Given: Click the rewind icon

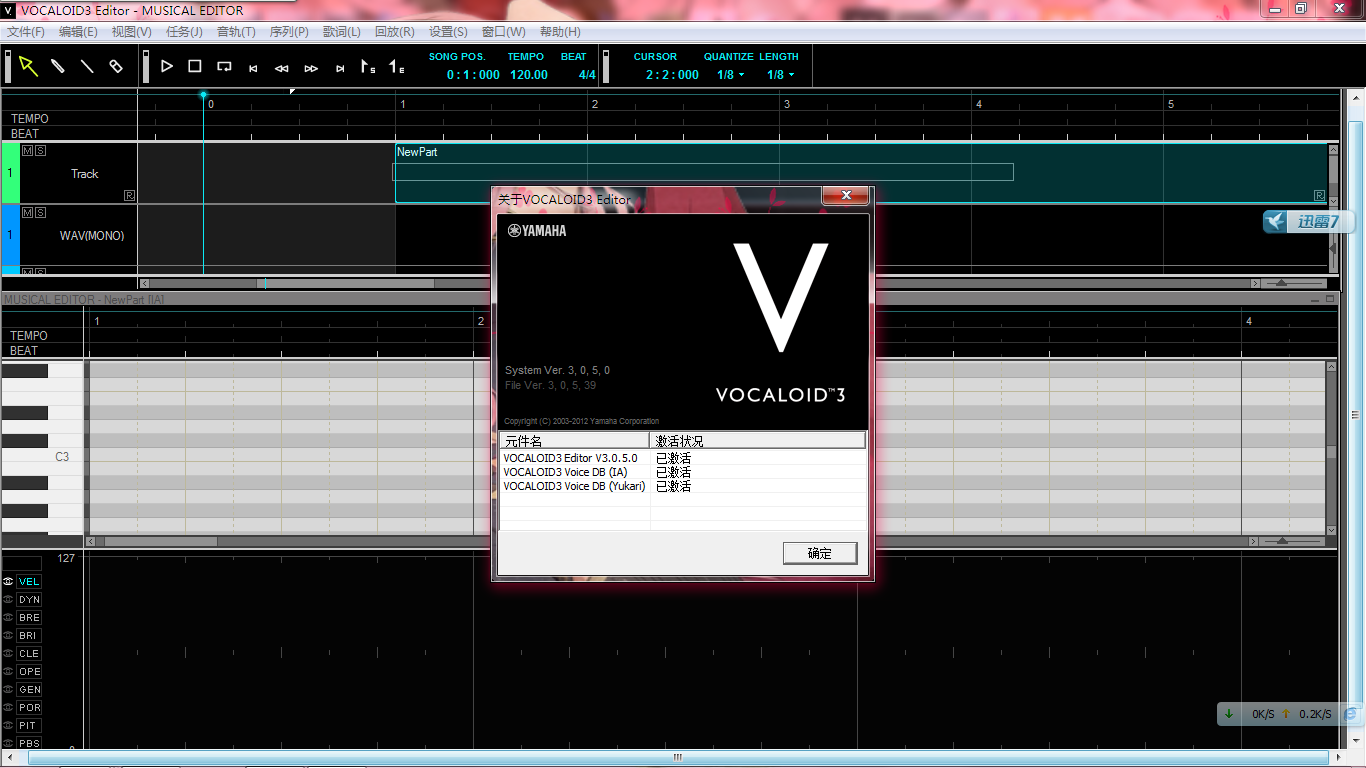Looking at the screenshot, I should (282, 69).
